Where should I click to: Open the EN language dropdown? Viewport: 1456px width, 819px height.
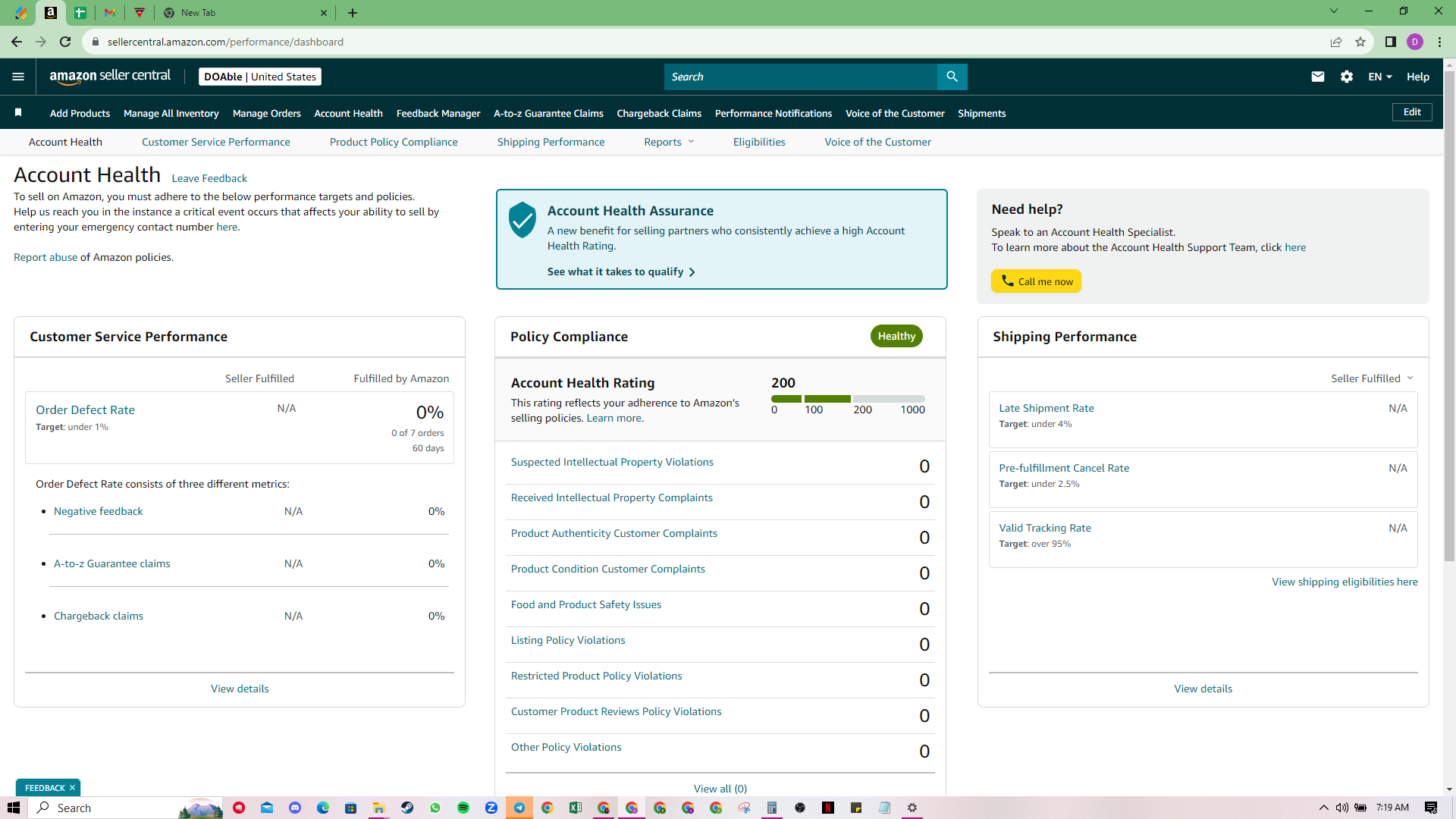tap(1380, 77)
